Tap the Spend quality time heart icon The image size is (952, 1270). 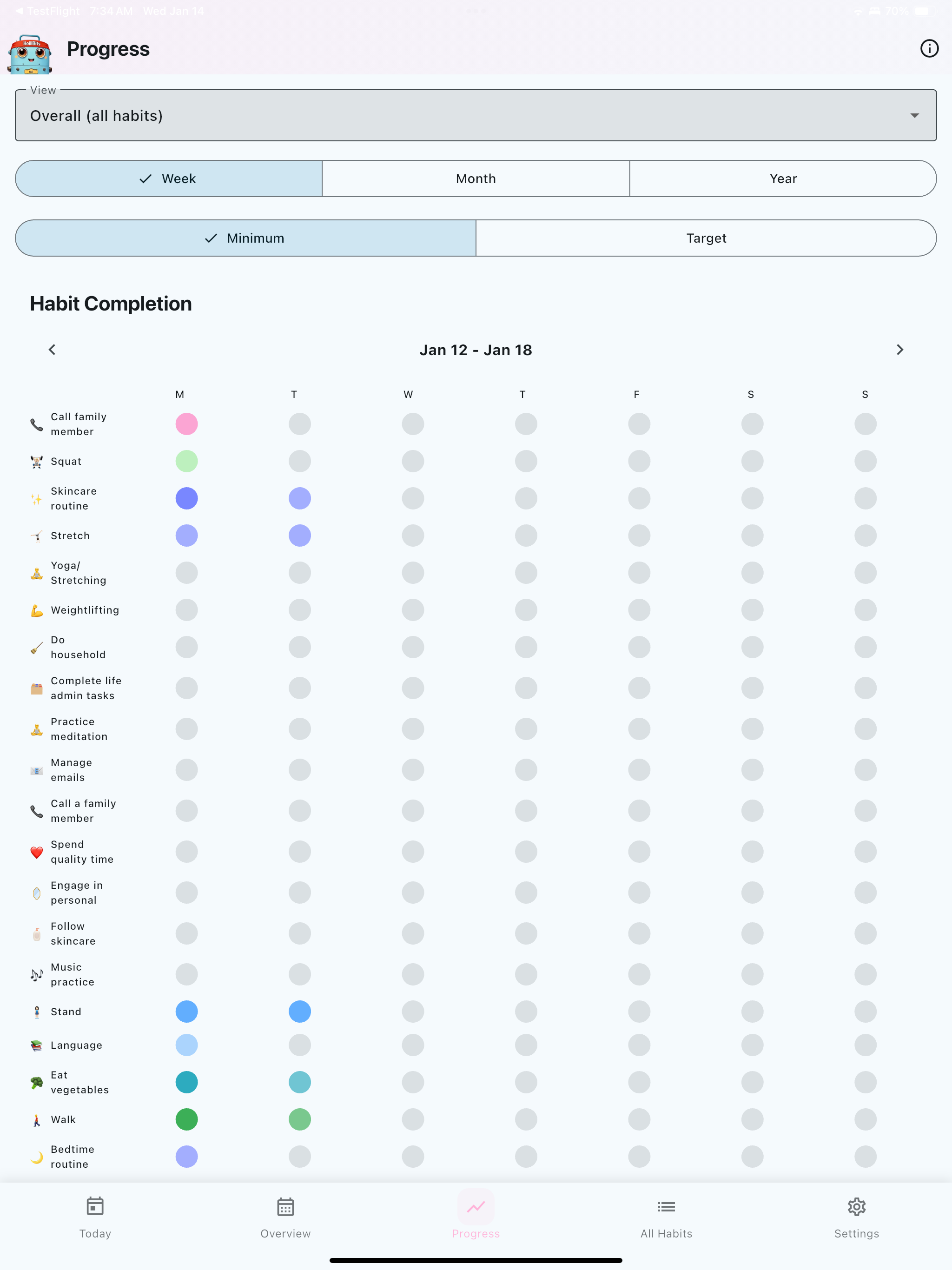click(37, 852)
